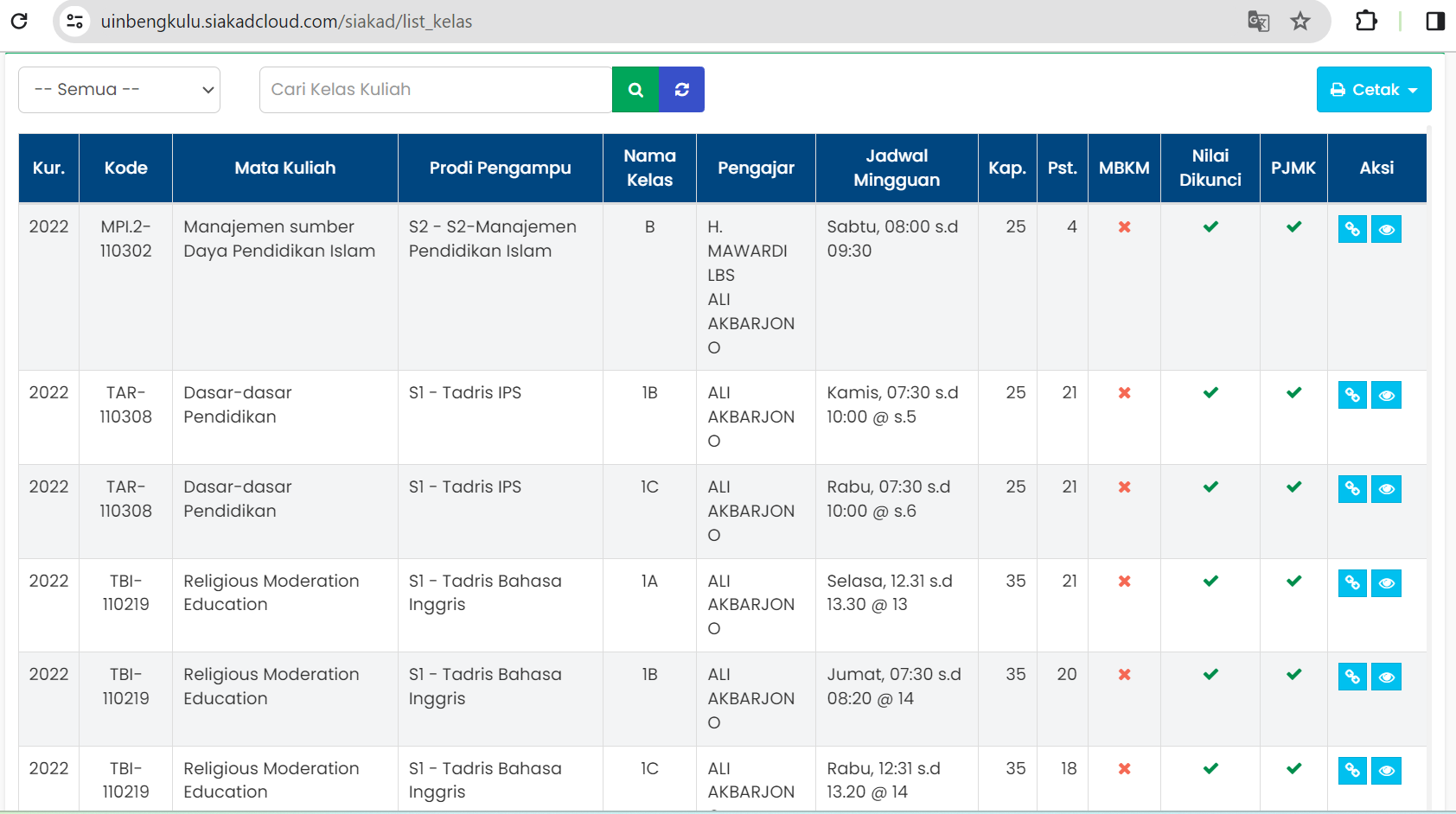Screen dimensions: 1456x814
Task: Click PJMK checkmark for class 1A row
Action: pyautogui.click(x=1293, y=581)
